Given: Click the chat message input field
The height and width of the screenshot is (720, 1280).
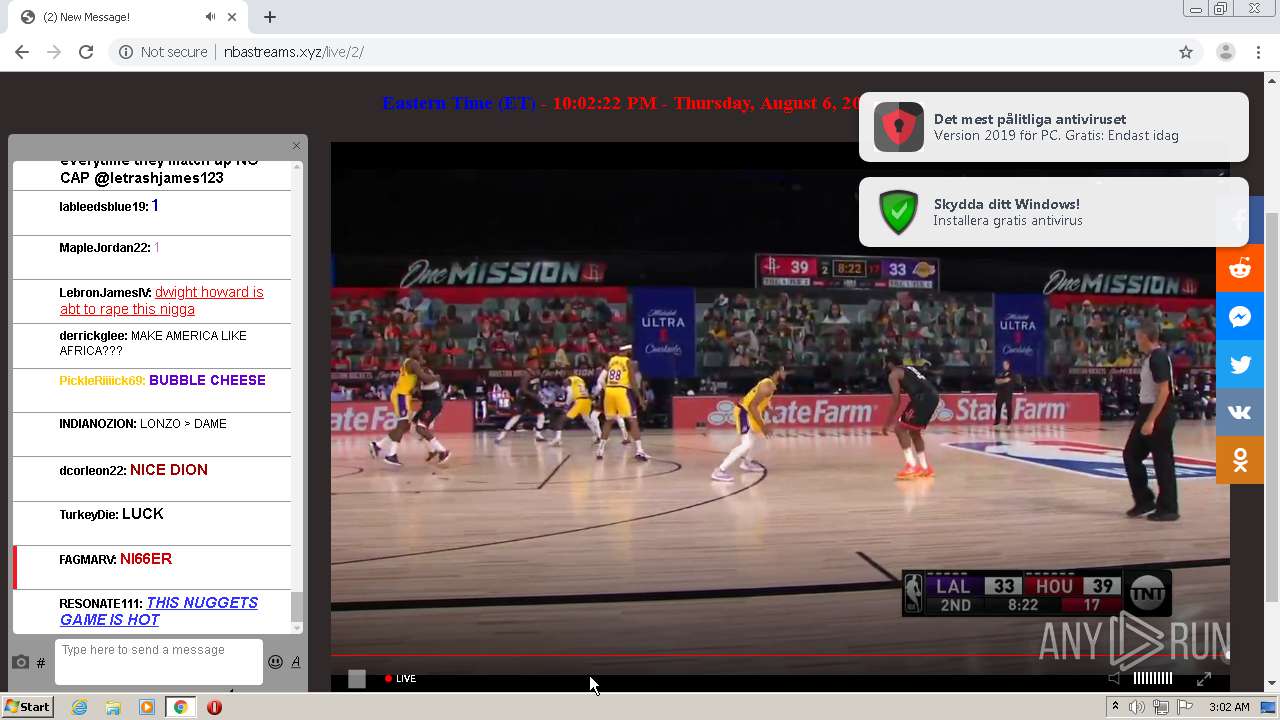Looking at the screenshot, I should [x=159, y=662].
